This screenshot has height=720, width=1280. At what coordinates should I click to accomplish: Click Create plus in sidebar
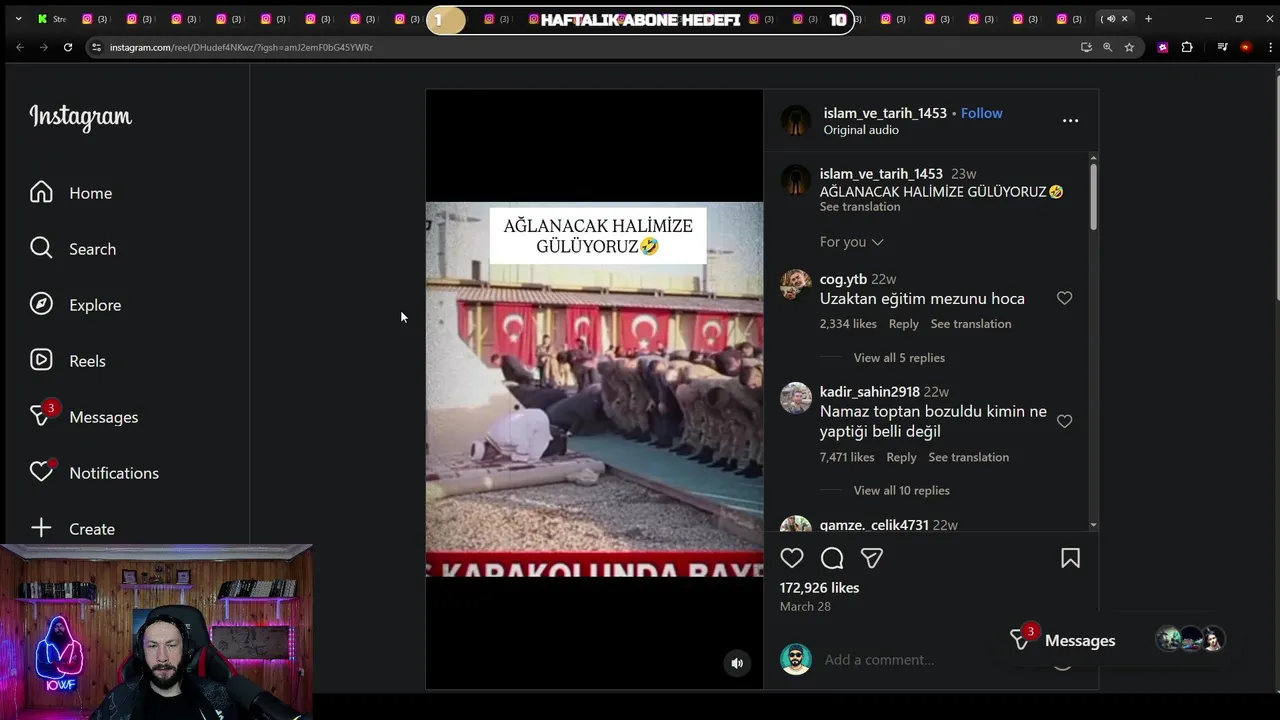[72, 529]
